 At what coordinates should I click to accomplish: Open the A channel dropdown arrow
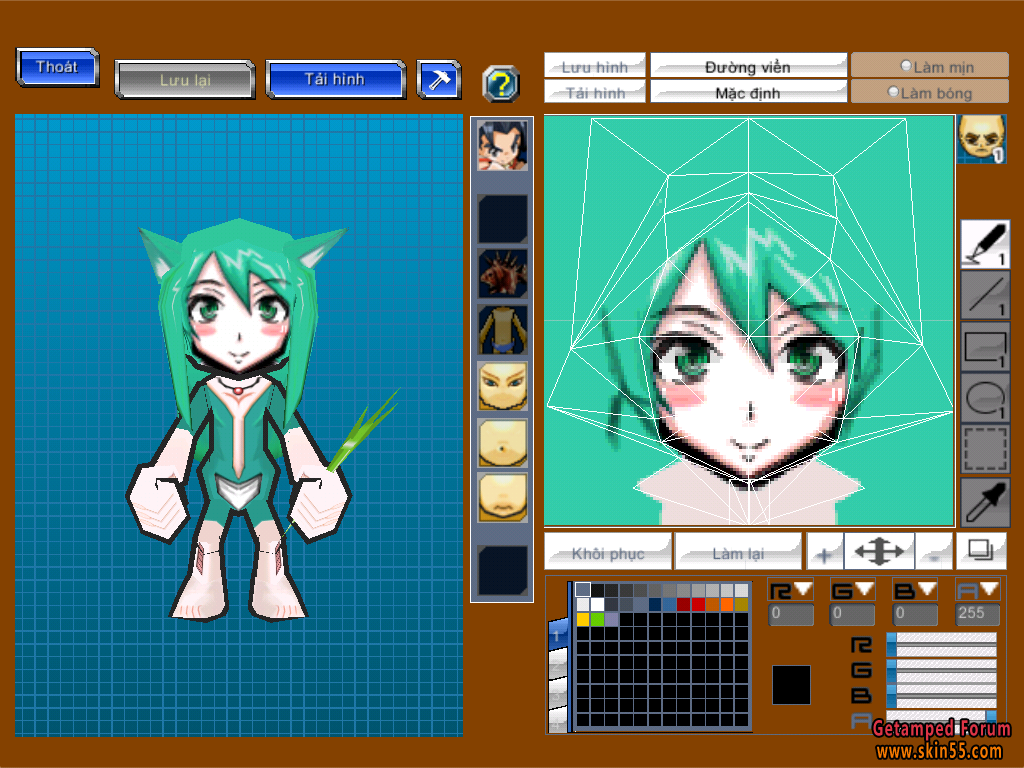click(989, 589)
